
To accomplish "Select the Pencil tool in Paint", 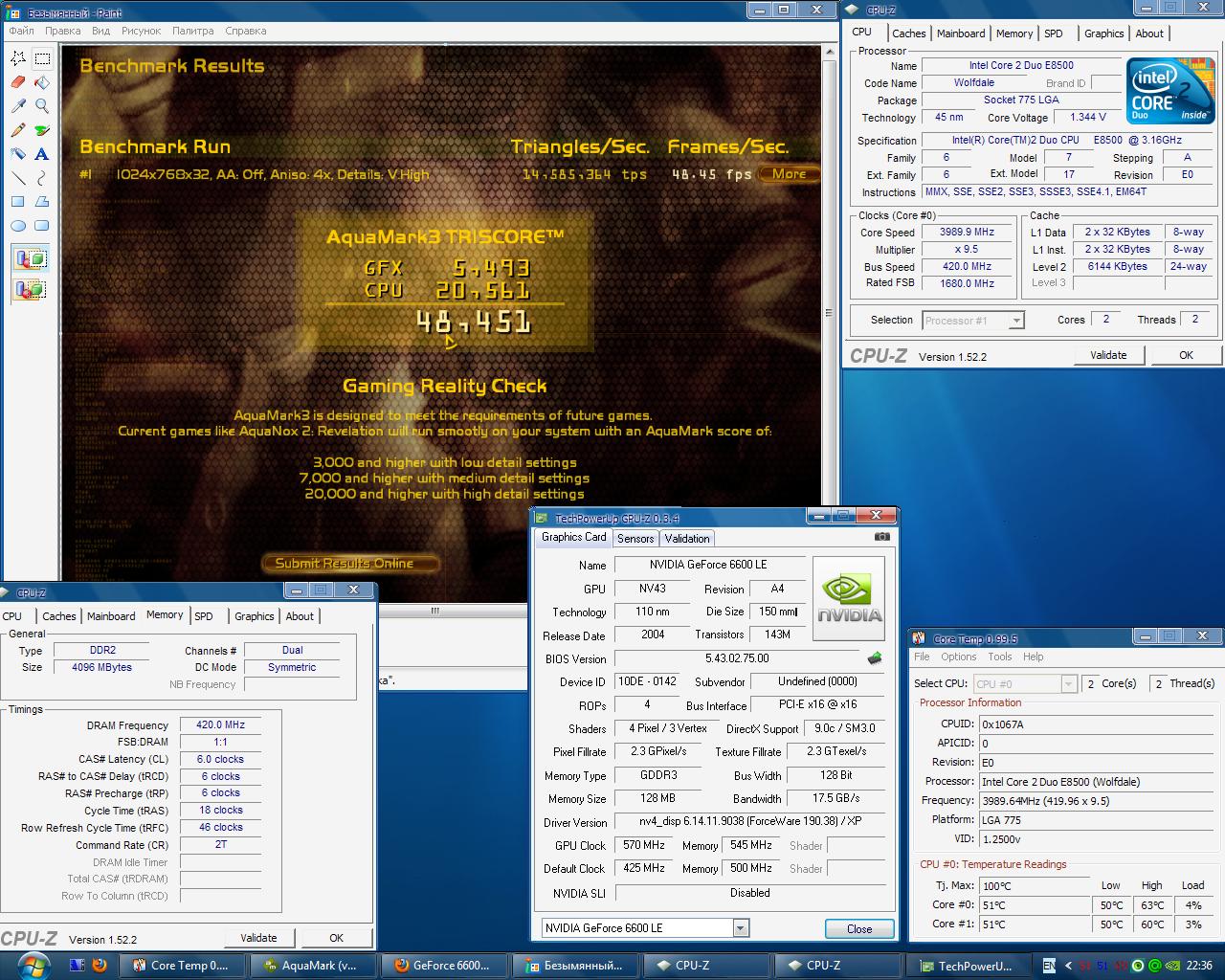I will coord(18,130).
